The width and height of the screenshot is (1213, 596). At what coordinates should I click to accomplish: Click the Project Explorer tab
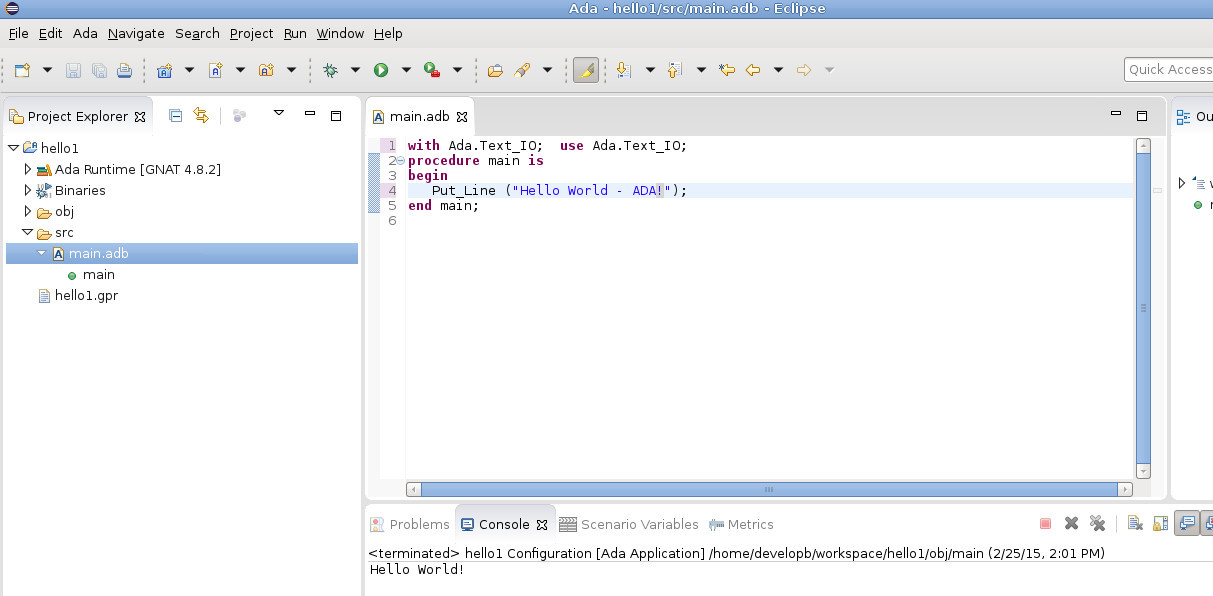pyautogui.click(x=77, y=116)
